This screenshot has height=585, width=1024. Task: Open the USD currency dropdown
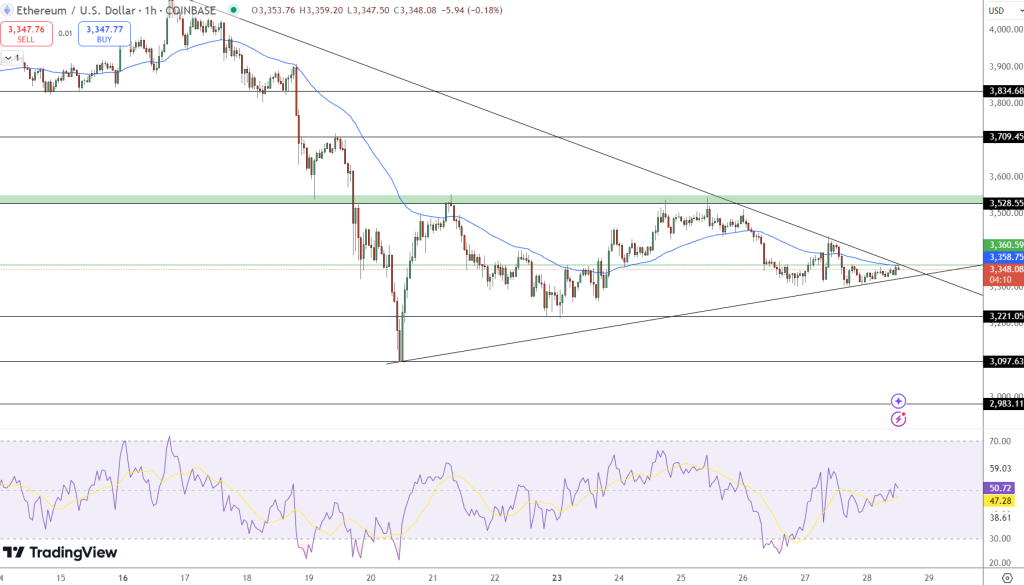pyautogui.click(x=998, y=10)
